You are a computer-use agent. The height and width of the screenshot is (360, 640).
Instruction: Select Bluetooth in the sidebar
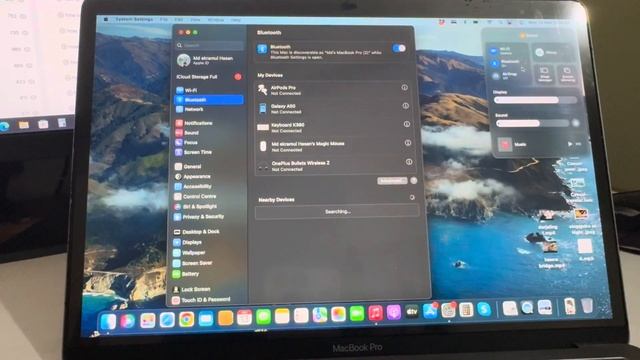[209, 100]
